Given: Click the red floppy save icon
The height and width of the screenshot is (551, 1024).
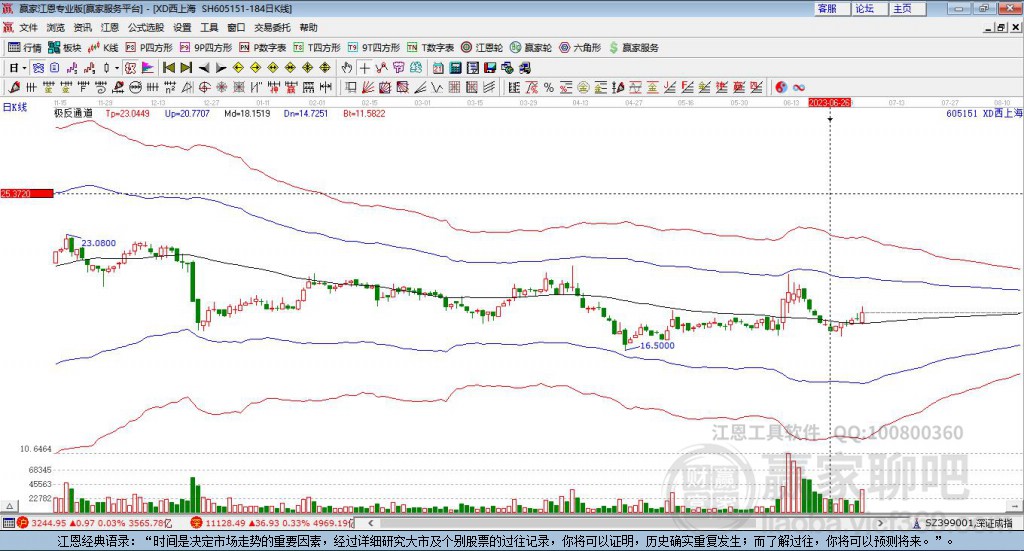Looking at the screenshot, I should pyautogui.click(x=490, y=68).
